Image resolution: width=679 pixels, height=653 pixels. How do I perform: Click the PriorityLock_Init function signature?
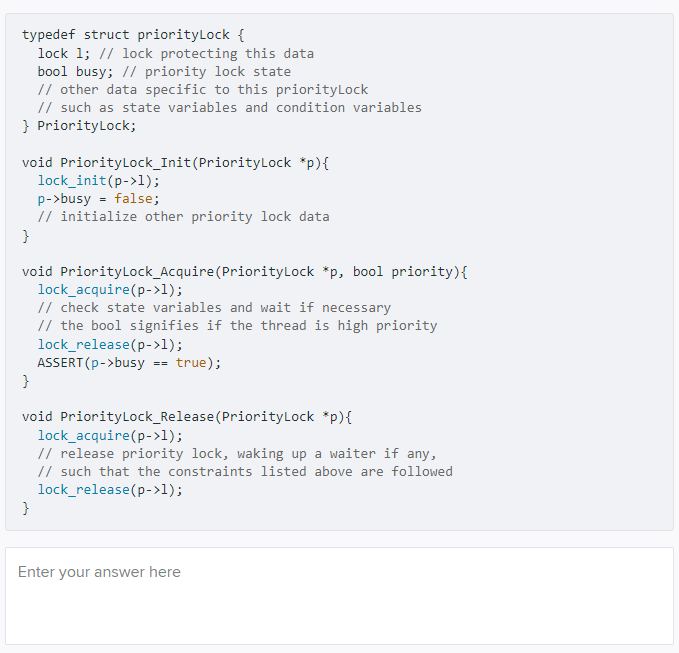175,163
